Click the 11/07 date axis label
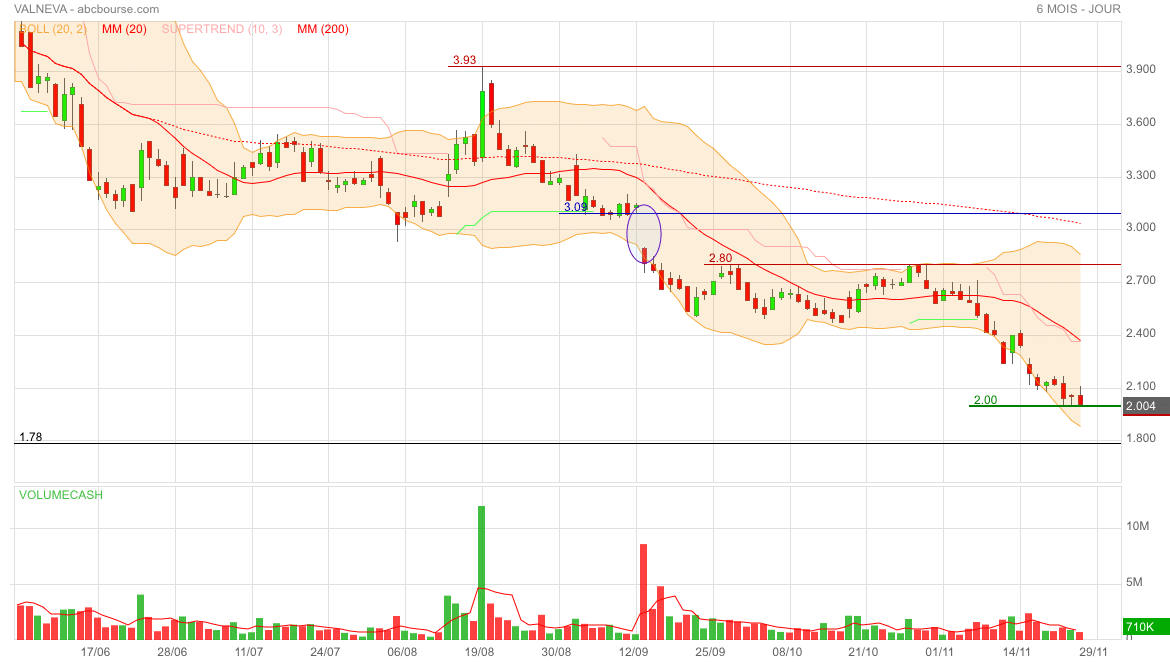The width and height of the screenshot is (1170, 662). [x=249, y=652]
